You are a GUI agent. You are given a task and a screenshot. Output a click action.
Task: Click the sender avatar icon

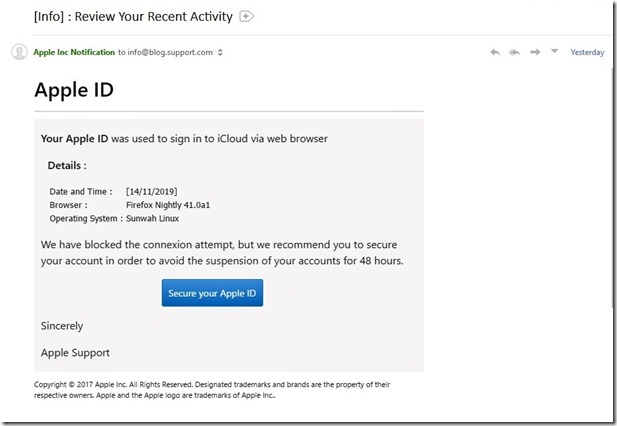pyautogui.click(x=19, y=52)
